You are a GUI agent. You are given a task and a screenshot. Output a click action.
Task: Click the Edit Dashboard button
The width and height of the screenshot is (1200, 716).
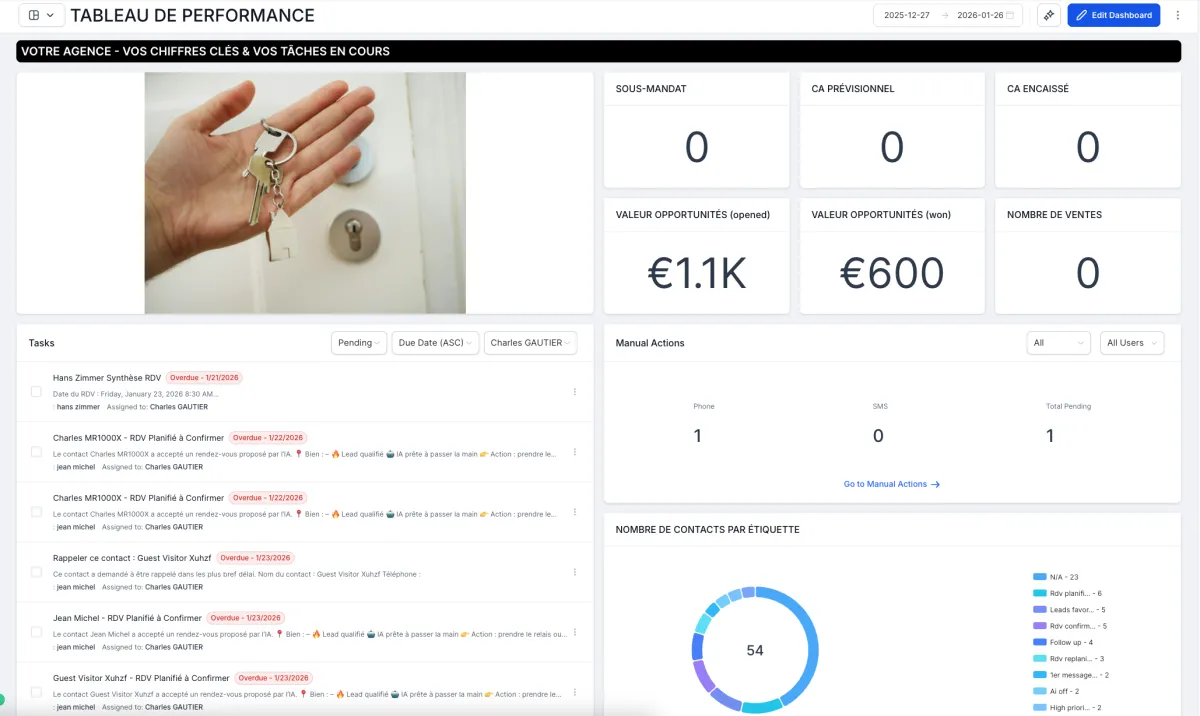(x=1114, y=15)
